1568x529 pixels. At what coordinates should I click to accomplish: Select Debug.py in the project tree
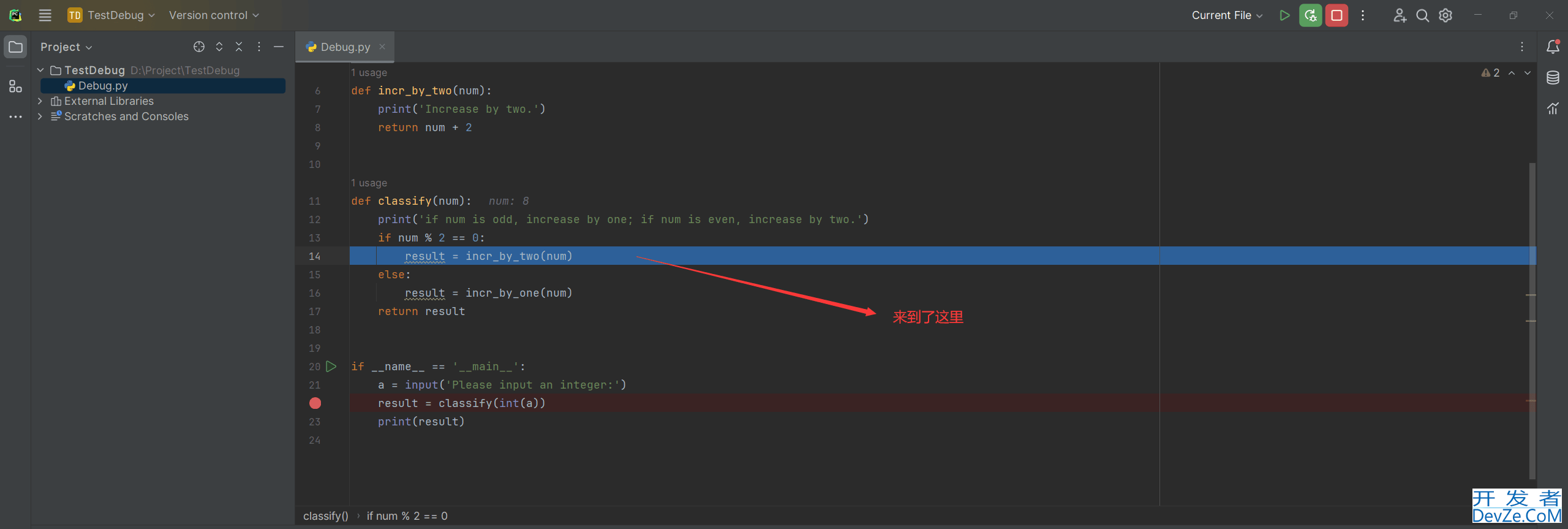163,86
